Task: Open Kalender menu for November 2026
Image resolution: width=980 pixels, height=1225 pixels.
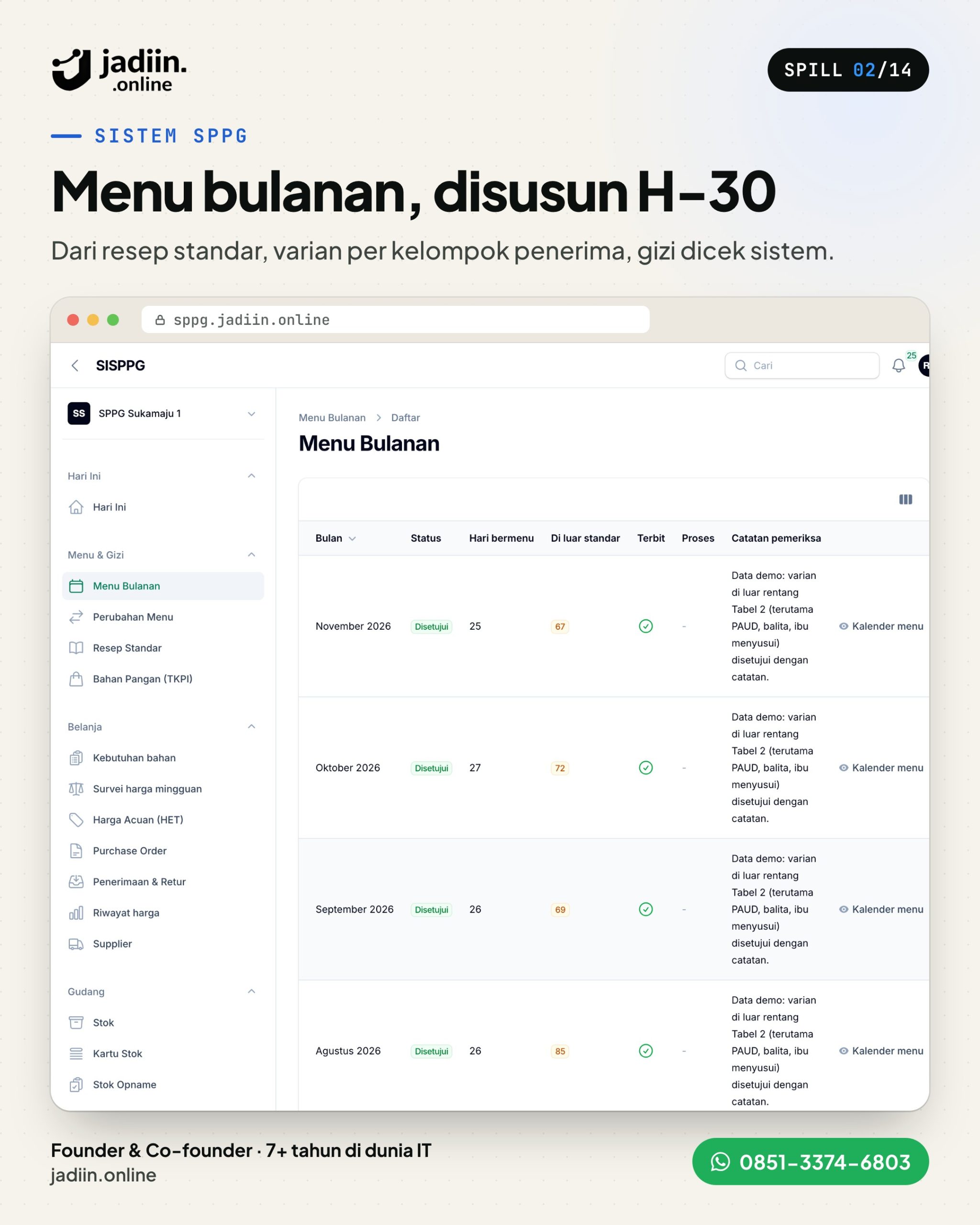Action: (x=881, y=626)
